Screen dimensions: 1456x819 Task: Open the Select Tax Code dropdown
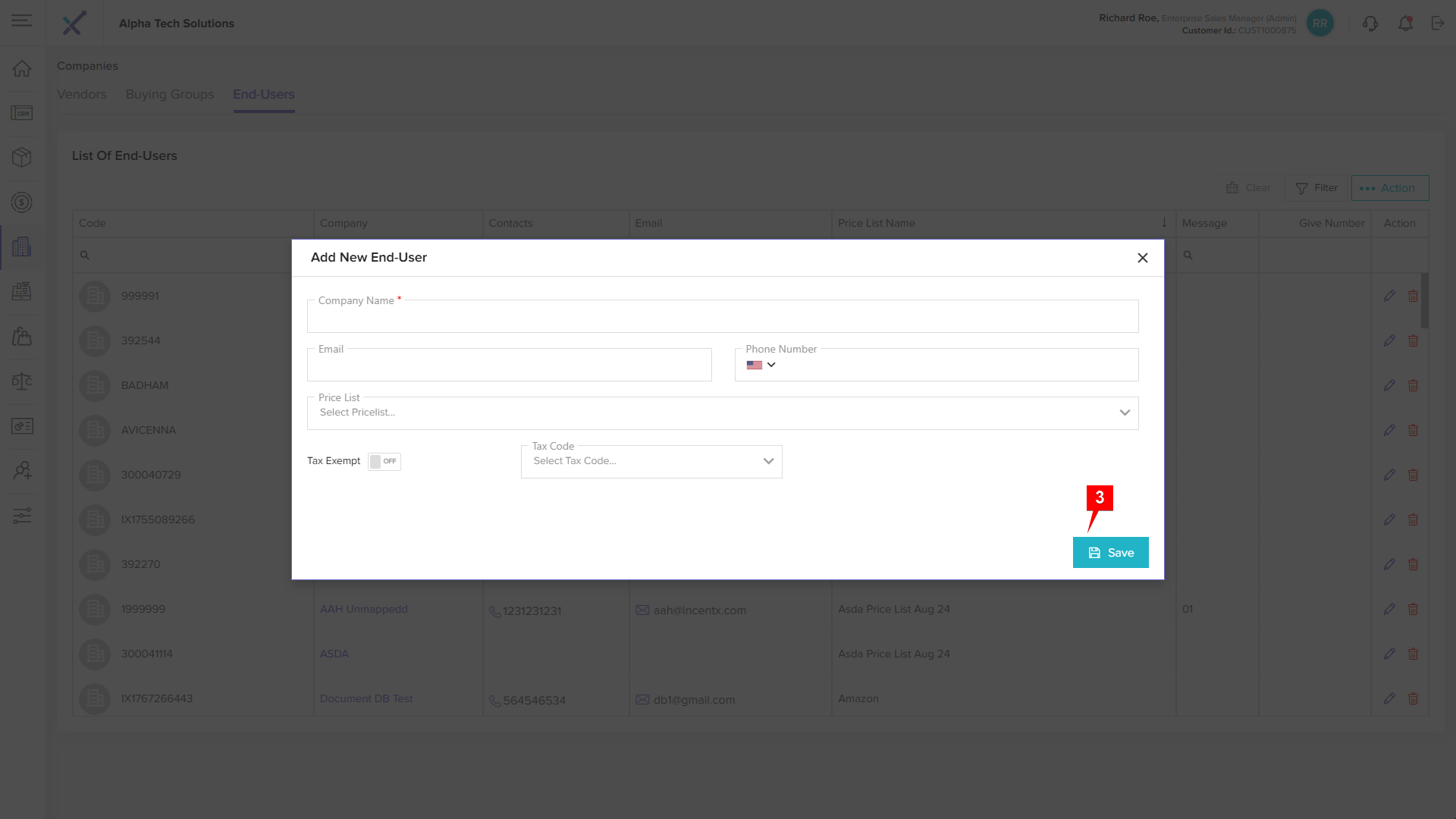coord(651,461)
